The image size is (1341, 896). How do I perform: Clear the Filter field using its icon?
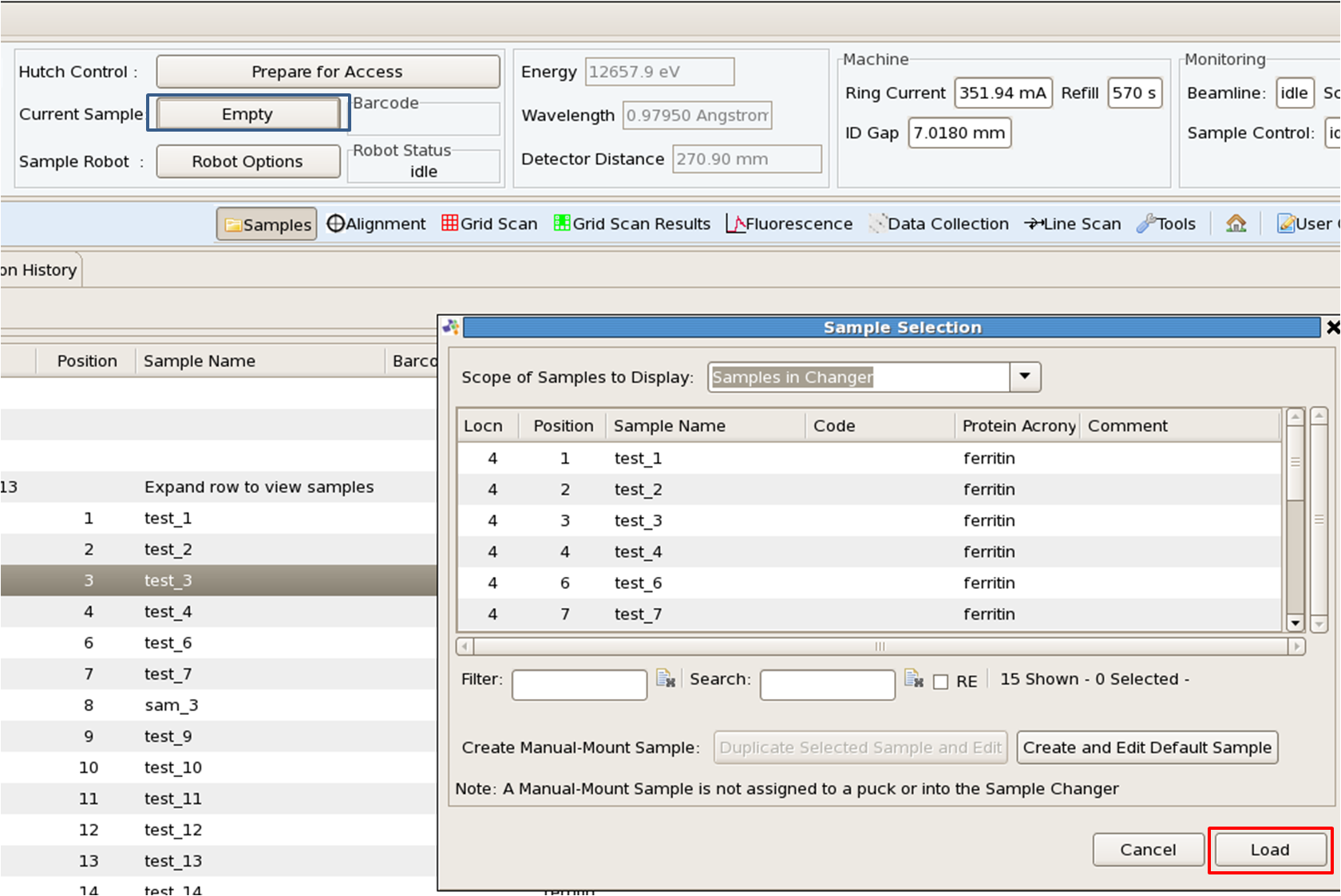click(x=667, y=679)
